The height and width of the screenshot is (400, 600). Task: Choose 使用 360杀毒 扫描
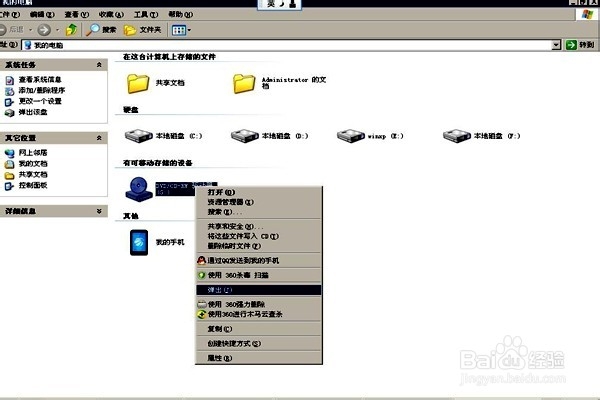[259, 275]
